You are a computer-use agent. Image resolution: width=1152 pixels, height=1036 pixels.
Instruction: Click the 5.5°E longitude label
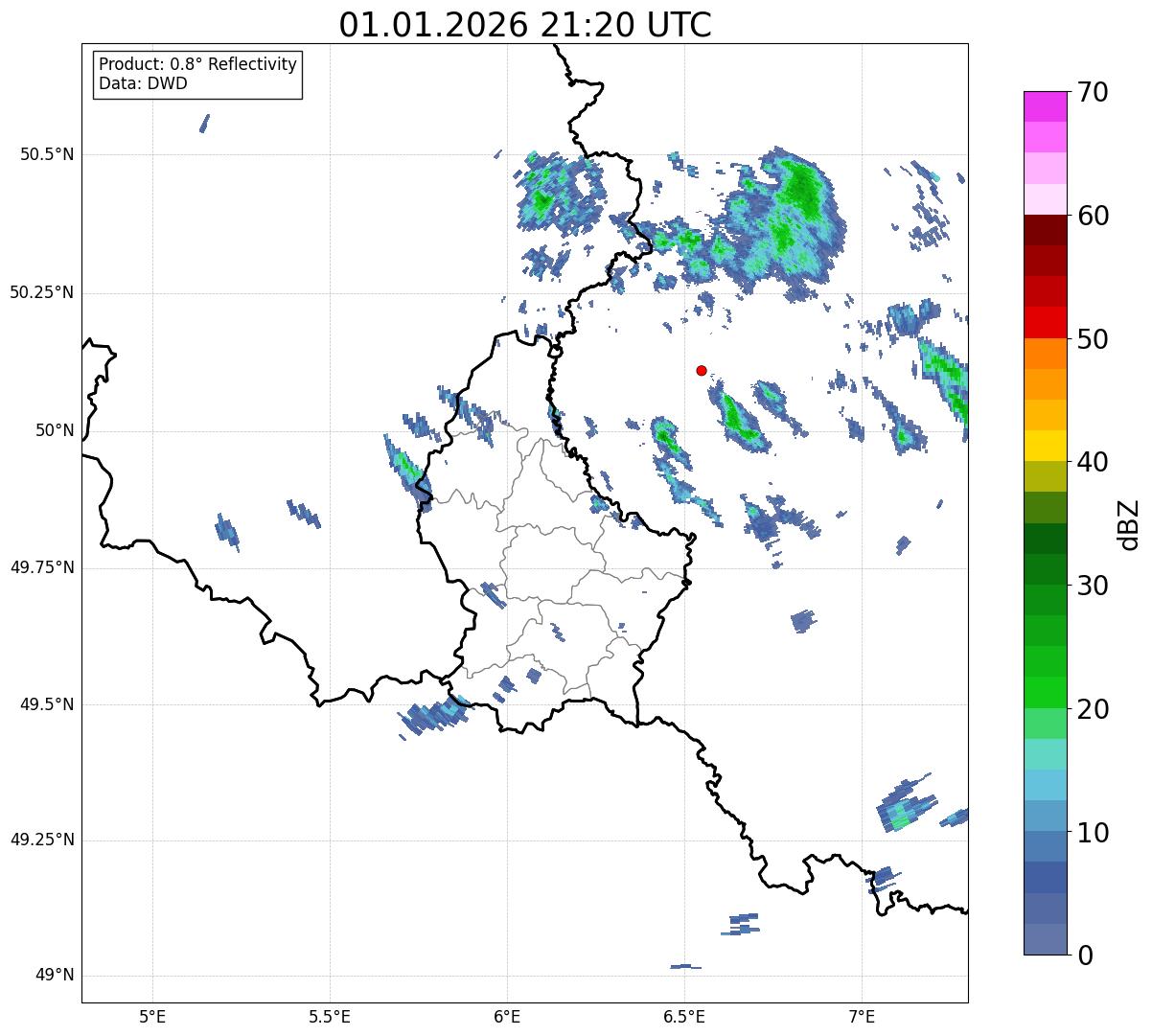(x=330, y=1016)
